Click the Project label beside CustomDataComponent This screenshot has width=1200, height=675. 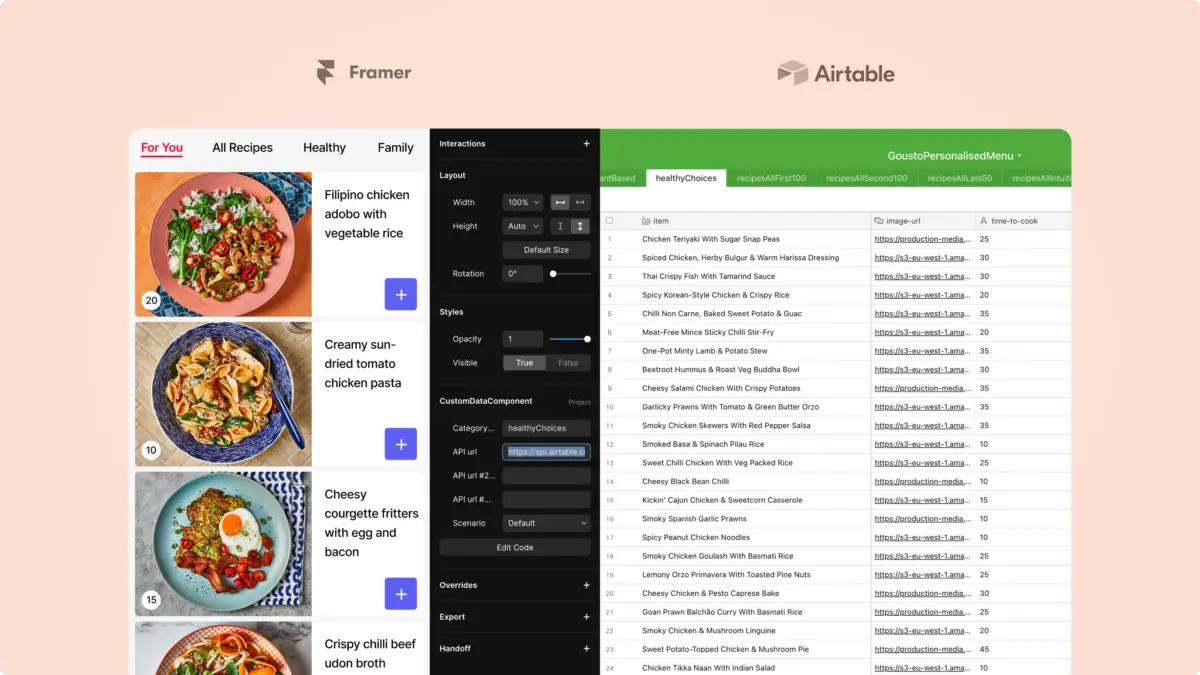coord(579,402)
